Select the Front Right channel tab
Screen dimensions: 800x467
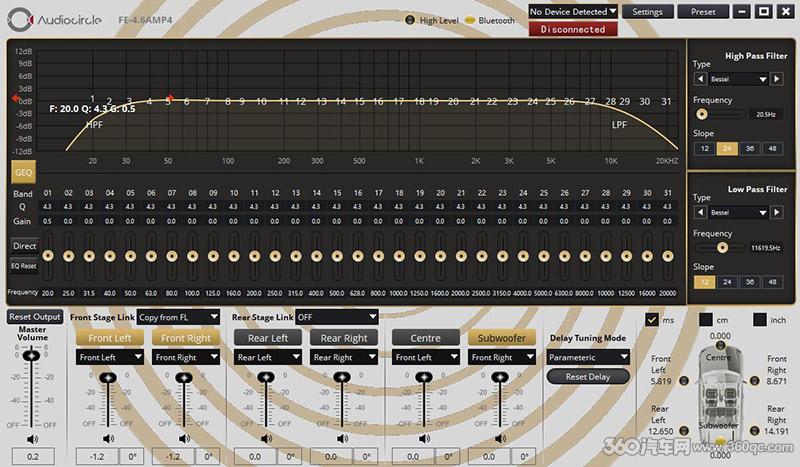click(x=186, y=338)
